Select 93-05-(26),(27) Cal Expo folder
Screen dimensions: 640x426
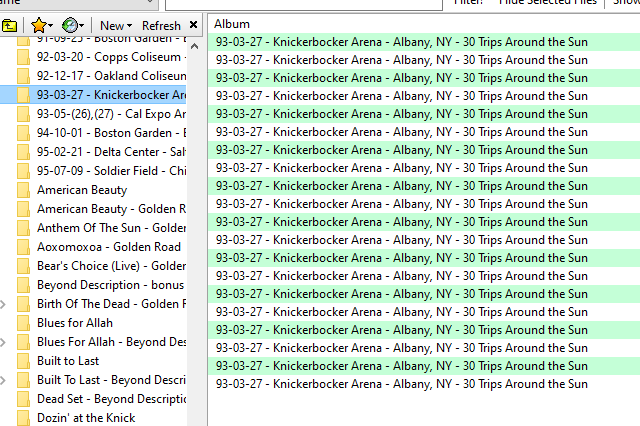point(111,114)
